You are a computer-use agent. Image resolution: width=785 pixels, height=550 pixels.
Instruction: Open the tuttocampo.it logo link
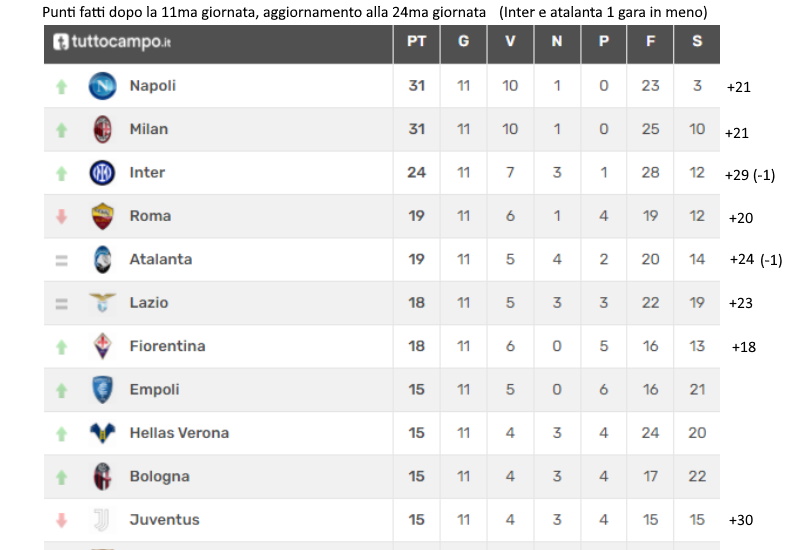(112, 42)
